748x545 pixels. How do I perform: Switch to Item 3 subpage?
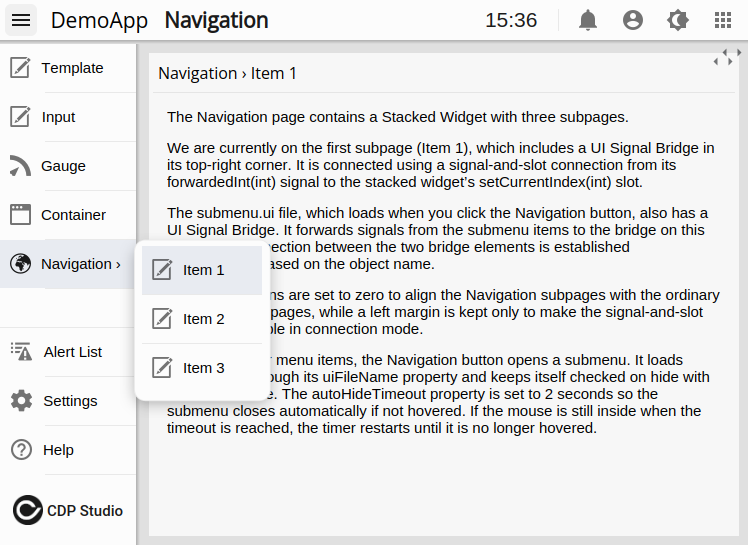point(202,368)
